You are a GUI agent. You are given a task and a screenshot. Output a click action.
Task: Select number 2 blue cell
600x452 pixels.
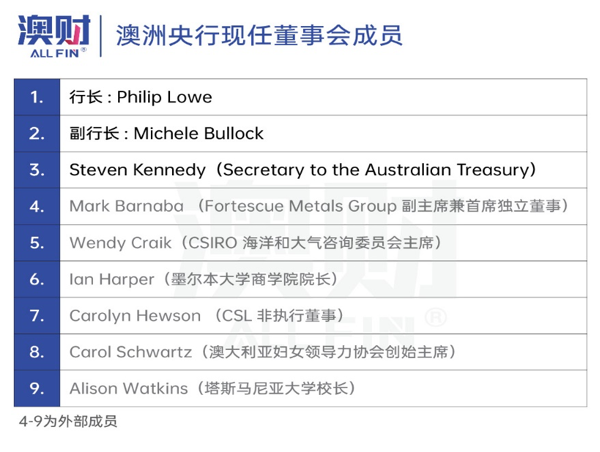point(37,134)
